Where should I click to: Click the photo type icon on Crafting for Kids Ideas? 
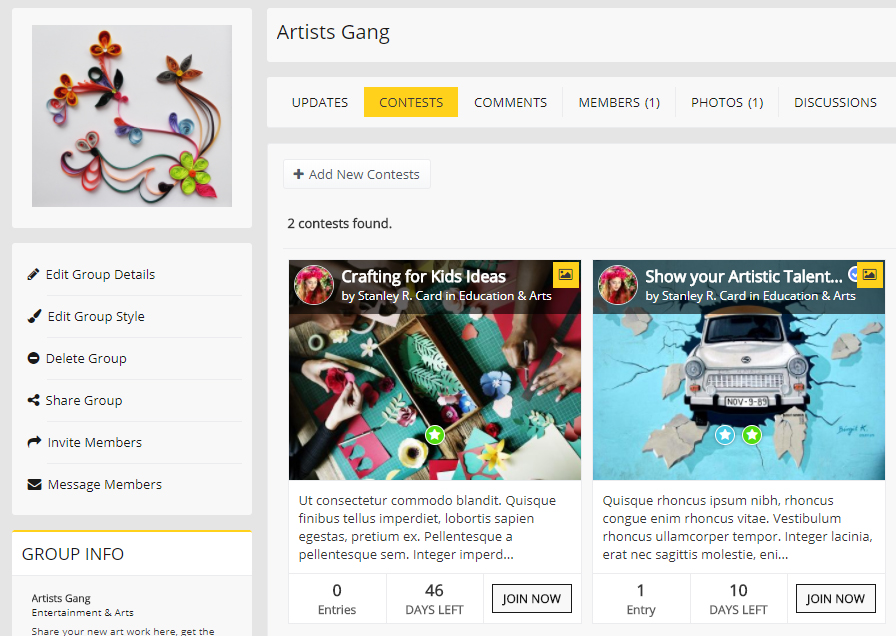(x=565, y=275)
